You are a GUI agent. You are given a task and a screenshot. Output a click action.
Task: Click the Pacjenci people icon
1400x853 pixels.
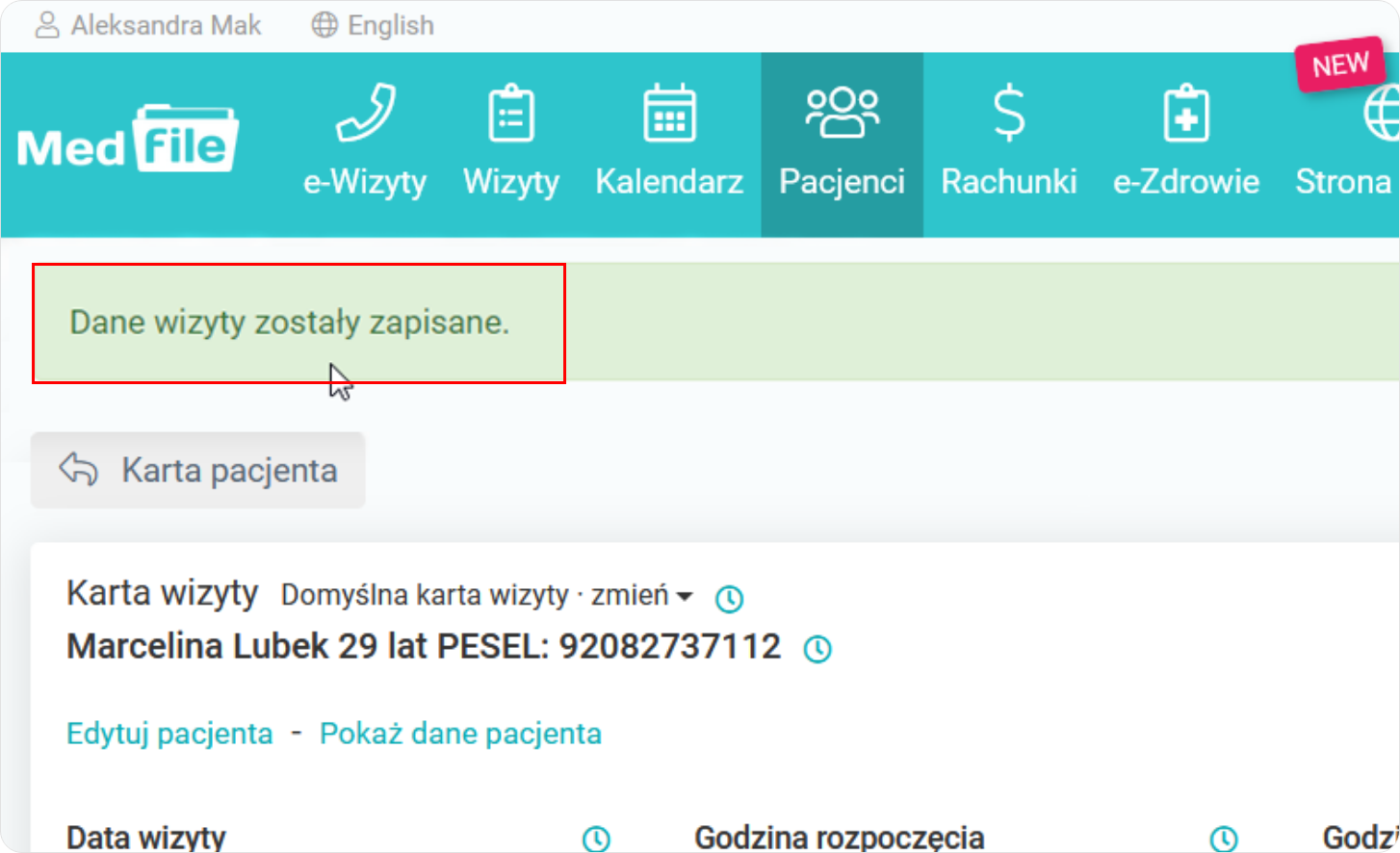(843, 113)
